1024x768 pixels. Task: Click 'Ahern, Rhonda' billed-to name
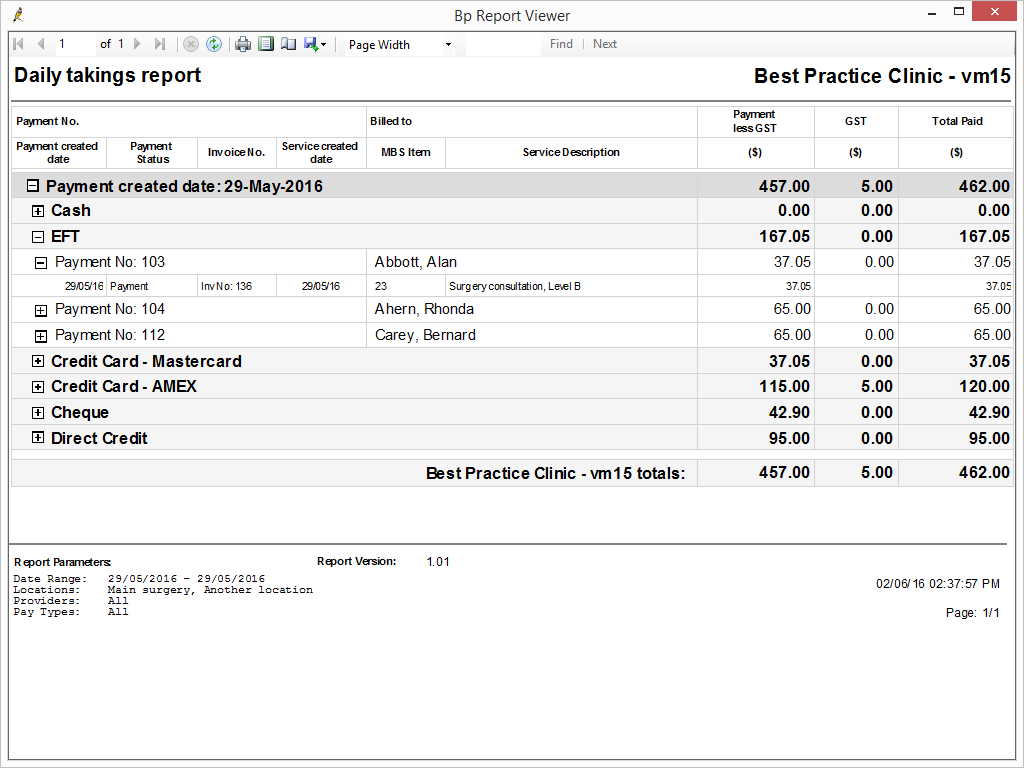tap(424, 309)
